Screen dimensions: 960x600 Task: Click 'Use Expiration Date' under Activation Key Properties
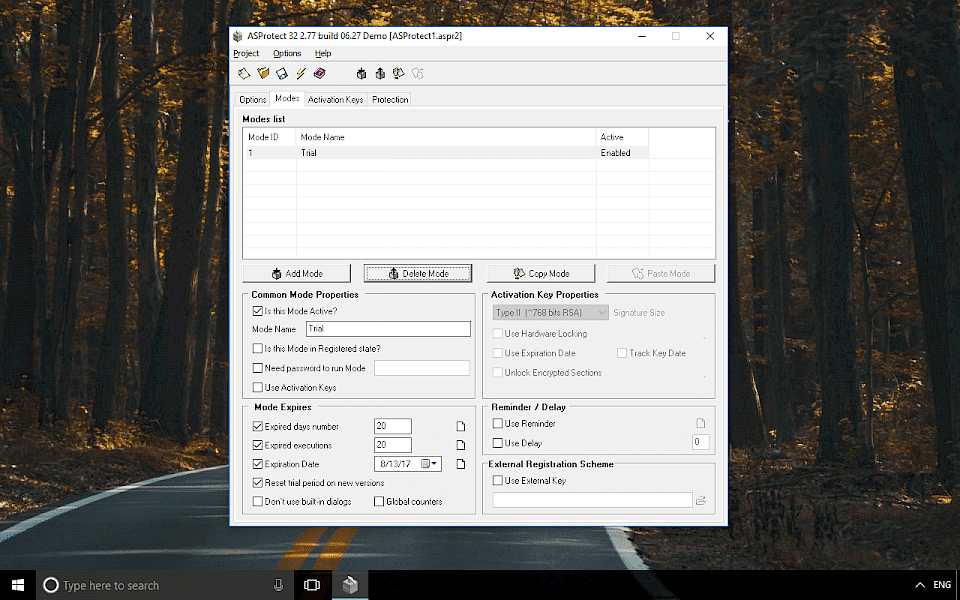(x=498, y=353)
